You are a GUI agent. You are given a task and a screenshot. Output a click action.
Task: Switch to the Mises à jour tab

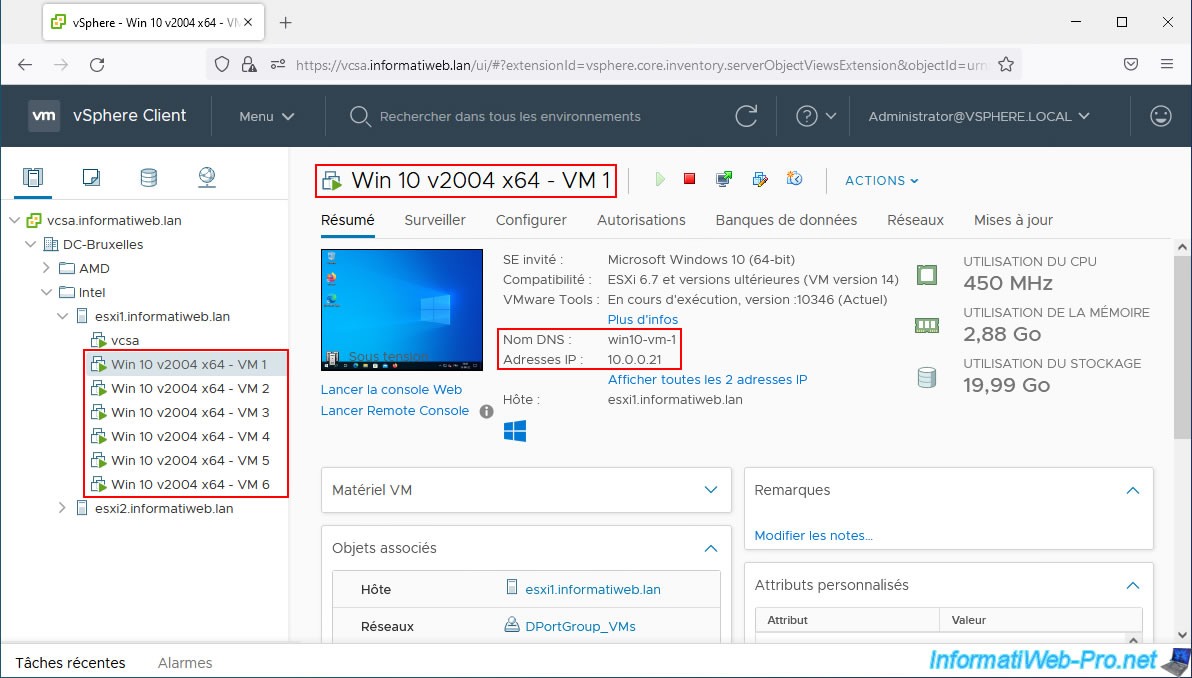point(1013,220)
